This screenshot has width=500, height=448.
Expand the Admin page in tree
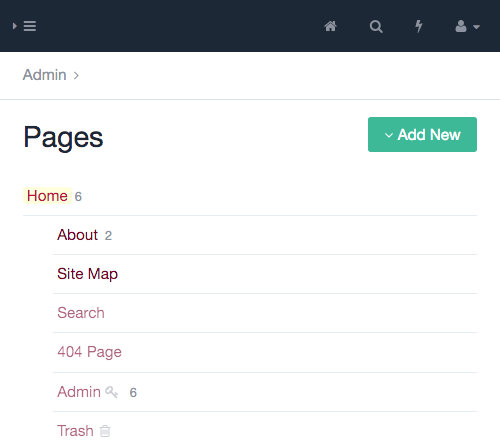(79, 392)
